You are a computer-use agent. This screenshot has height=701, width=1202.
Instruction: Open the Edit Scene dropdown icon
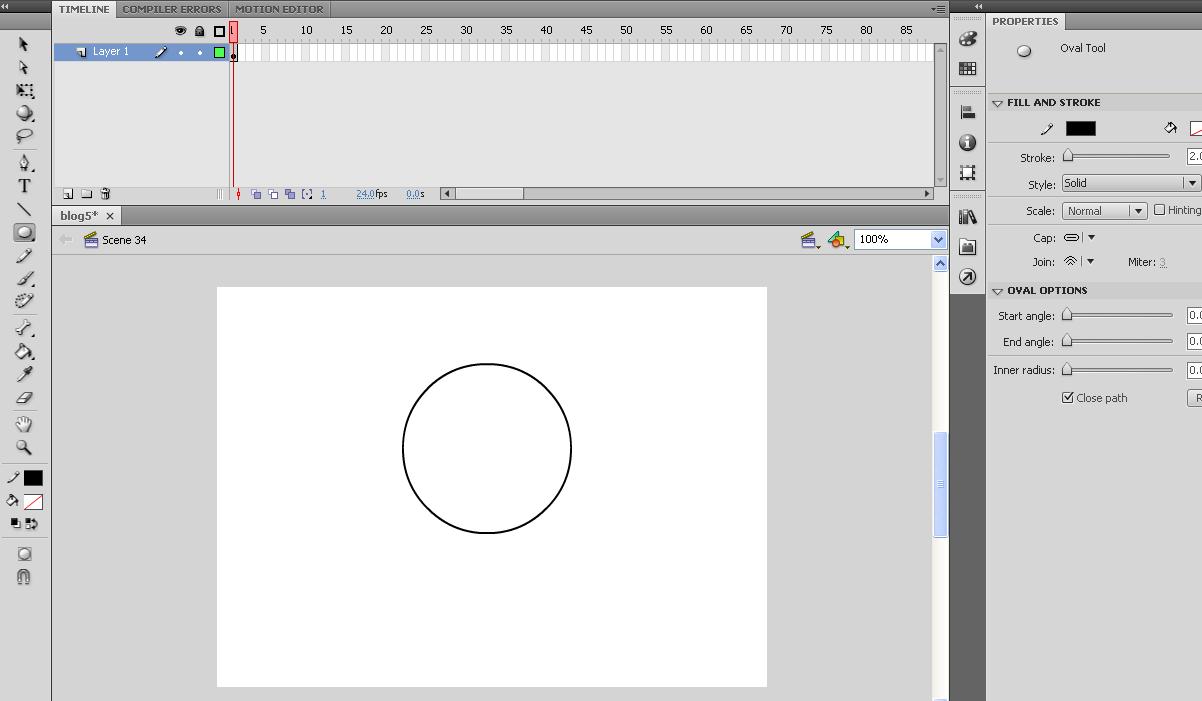[x=810, y=240]
